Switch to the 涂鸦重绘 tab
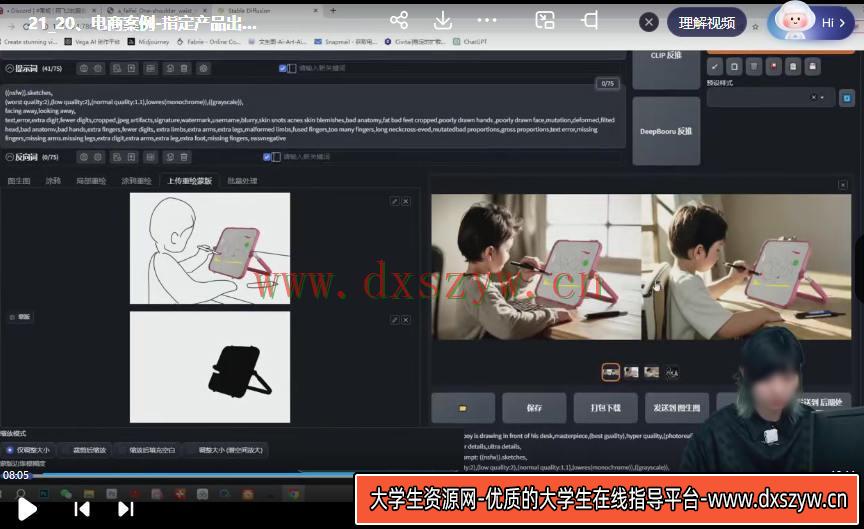The height and width of the screenshot is (529, 864). click(136, 181)
